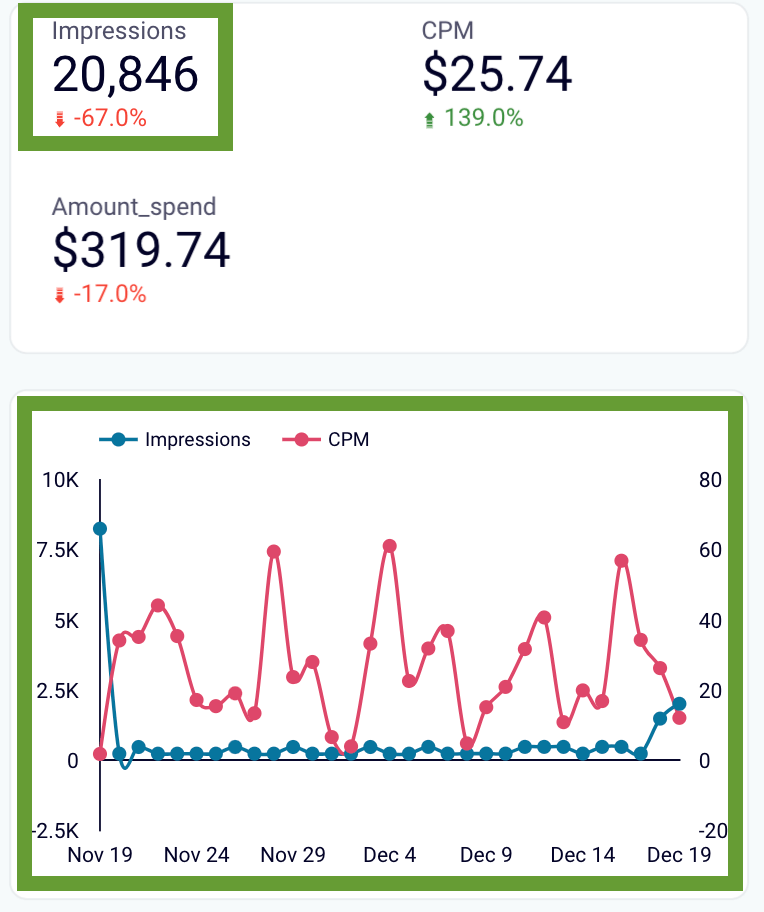Click the Dec 9 x-axis label
Viewport: 764px width, 912px height.
486,855
